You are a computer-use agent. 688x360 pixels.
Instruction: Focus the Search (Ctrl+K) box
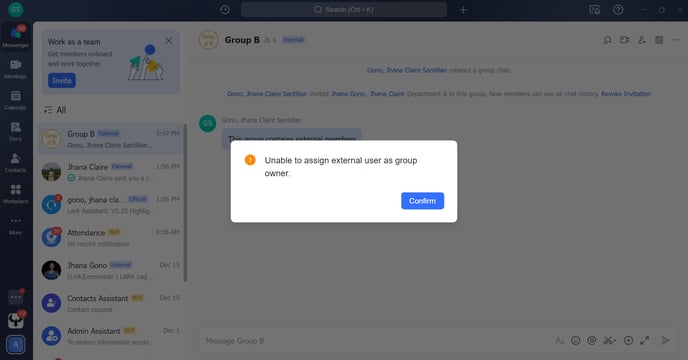[x=344, y=10]
